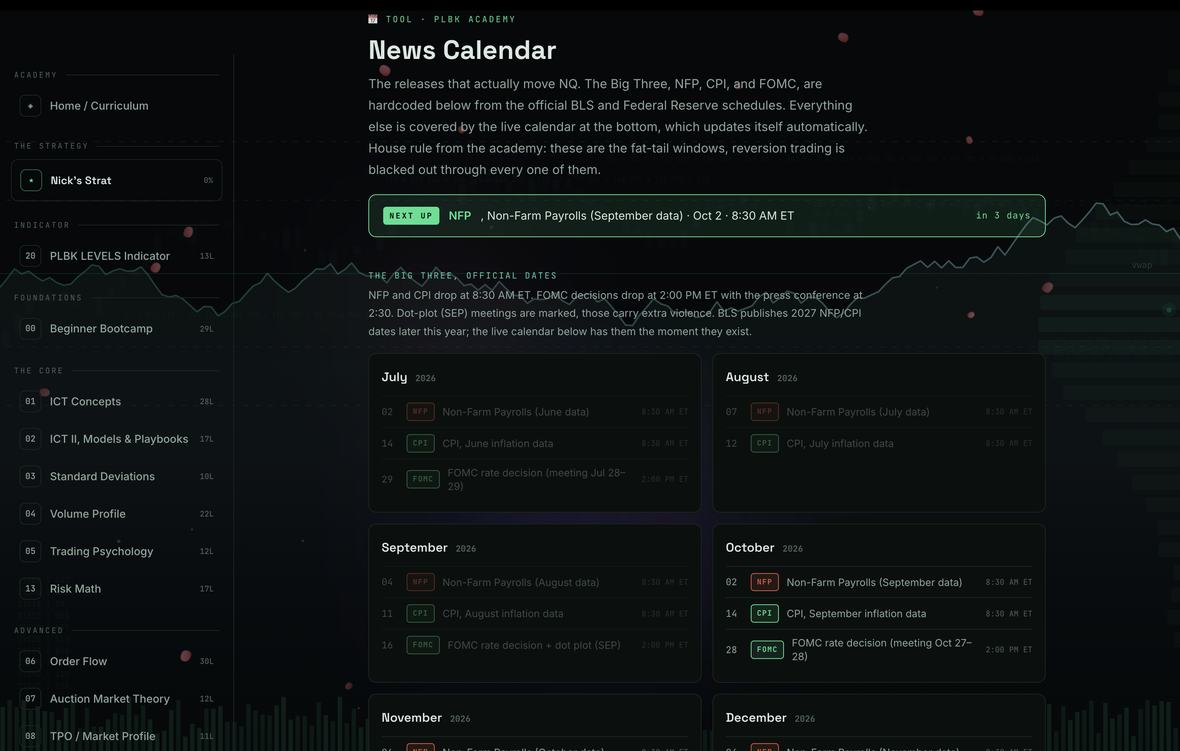Select 'FOMC rate decision + dot plot (SEP)' row
This screenshot has height=751, width=1180.
click(534, 646)
